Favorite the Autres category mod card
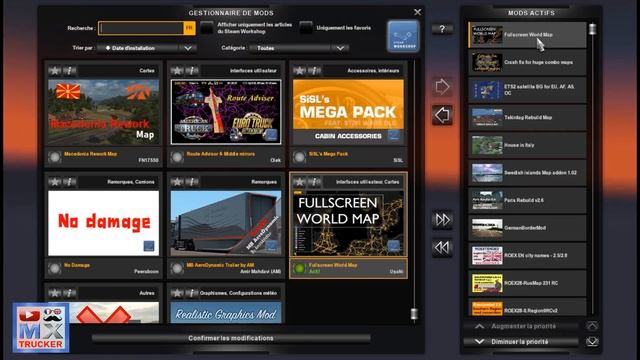 55,293
